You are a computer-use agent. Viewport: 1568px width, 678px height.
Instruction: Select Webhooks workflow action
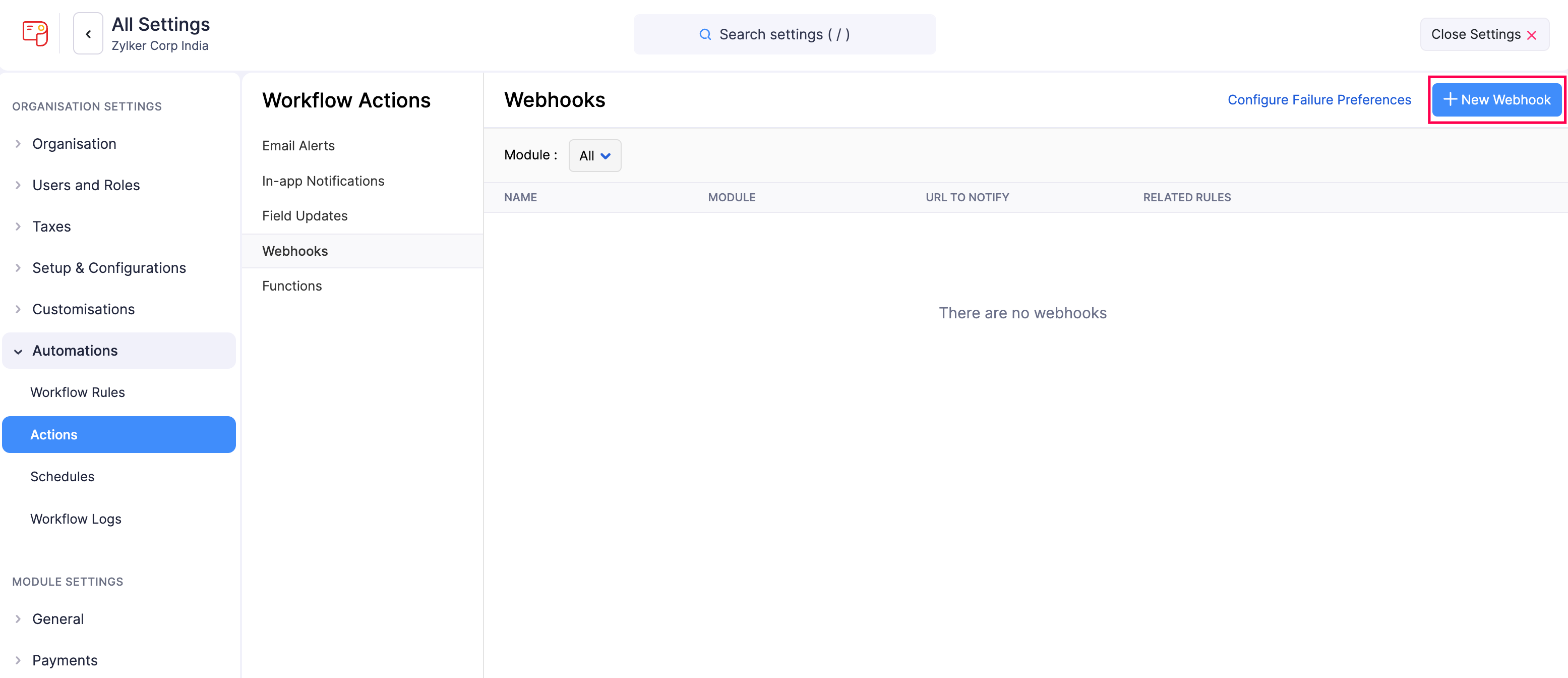[x=362, y=251]
